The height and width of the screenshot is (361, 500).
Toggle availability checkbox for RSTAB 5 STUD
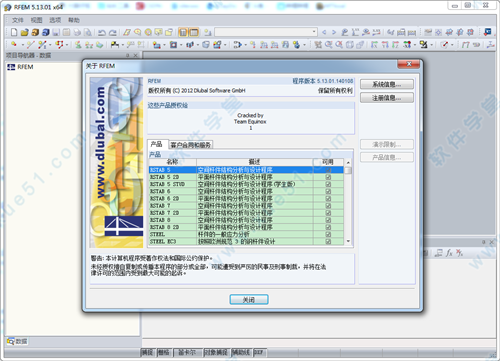click(x=328, y=184)
